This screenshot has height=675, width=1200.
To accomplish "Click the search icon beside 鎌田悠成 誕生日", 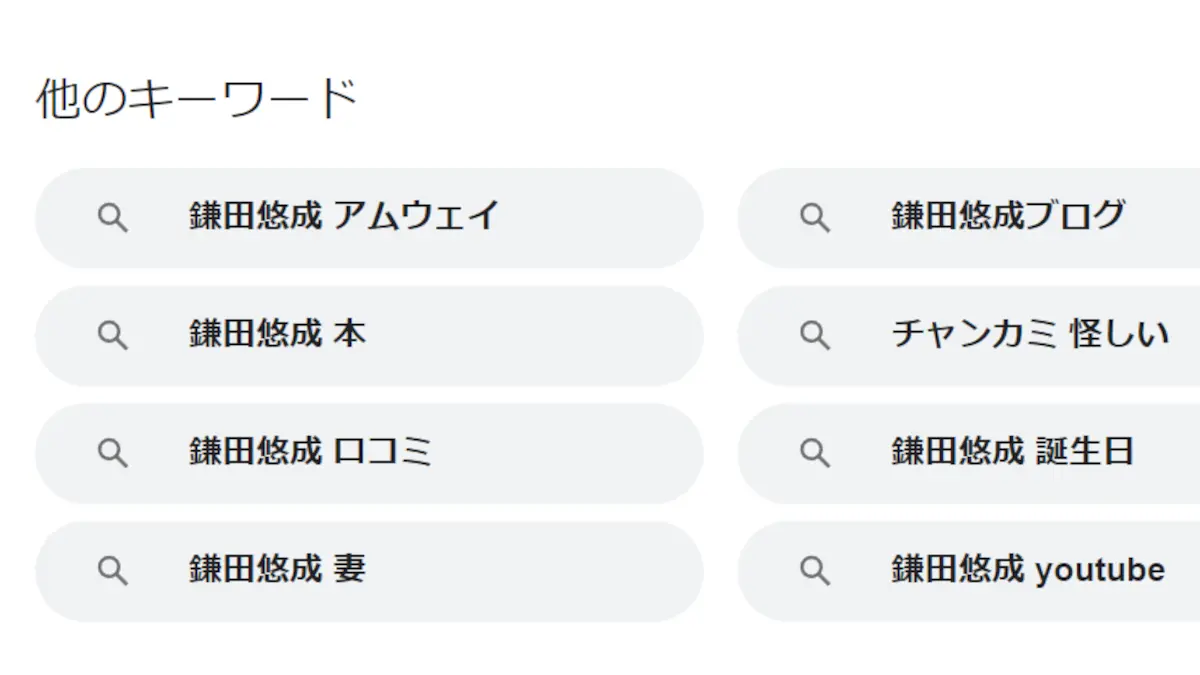I will (x=815, y=454).
